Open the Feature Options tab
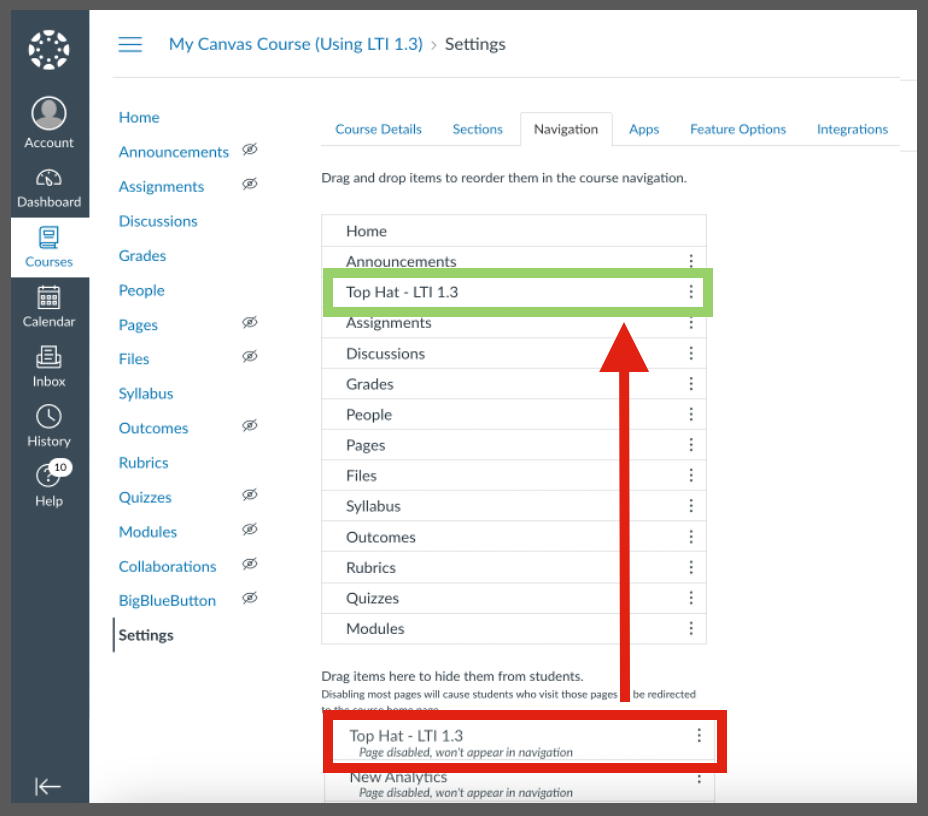Screen dimensions: 928x816 [738, 129]
